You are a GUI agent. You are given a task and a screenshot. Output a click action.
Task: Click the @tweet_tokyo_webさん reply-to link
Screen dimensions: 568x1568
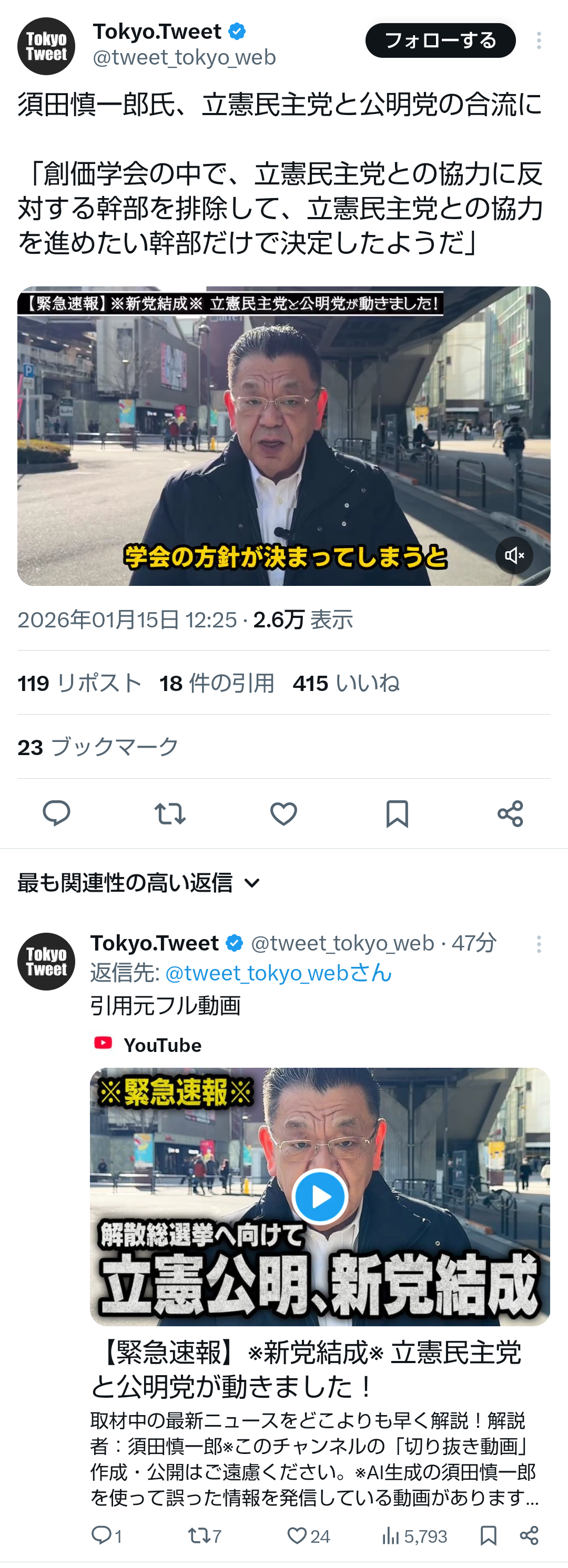click(279, 973)
